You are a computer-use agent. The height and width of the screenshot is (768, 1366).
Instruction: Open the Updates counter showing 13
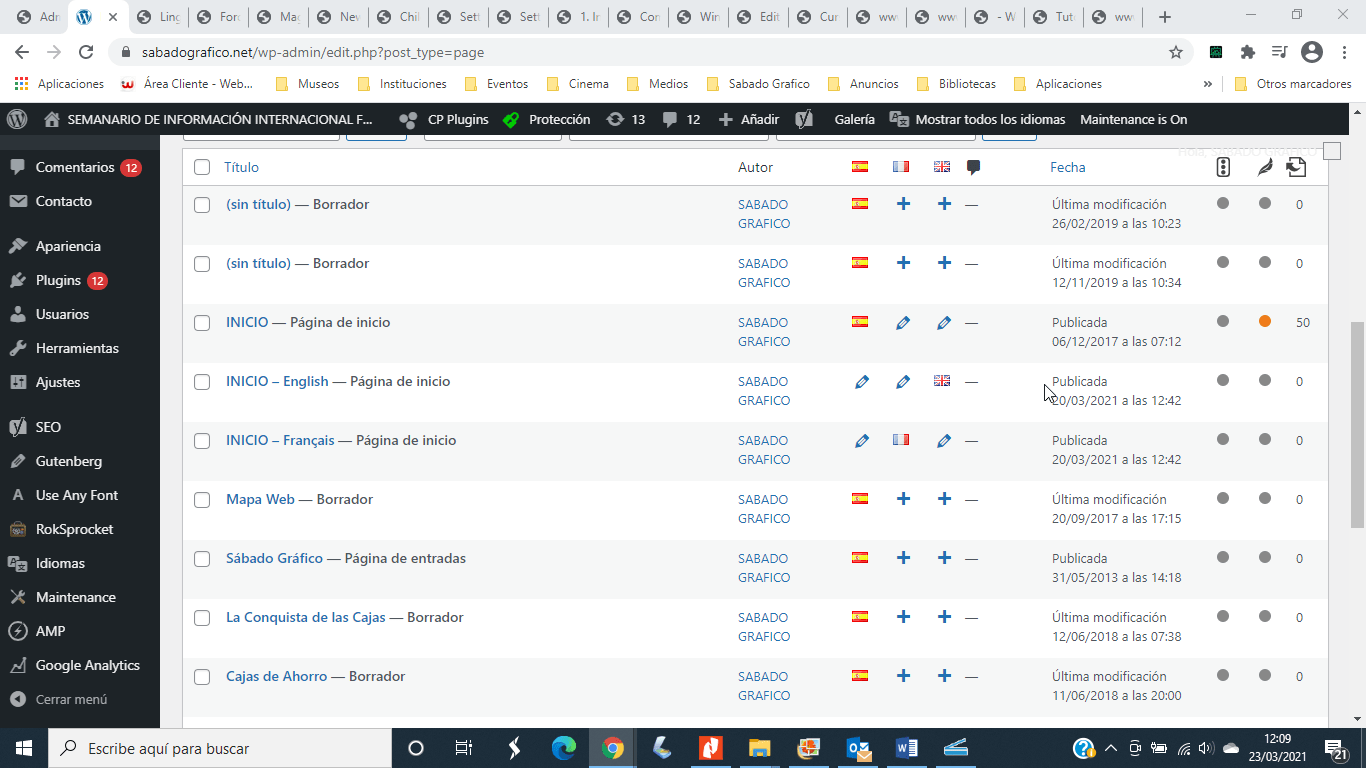626,119
